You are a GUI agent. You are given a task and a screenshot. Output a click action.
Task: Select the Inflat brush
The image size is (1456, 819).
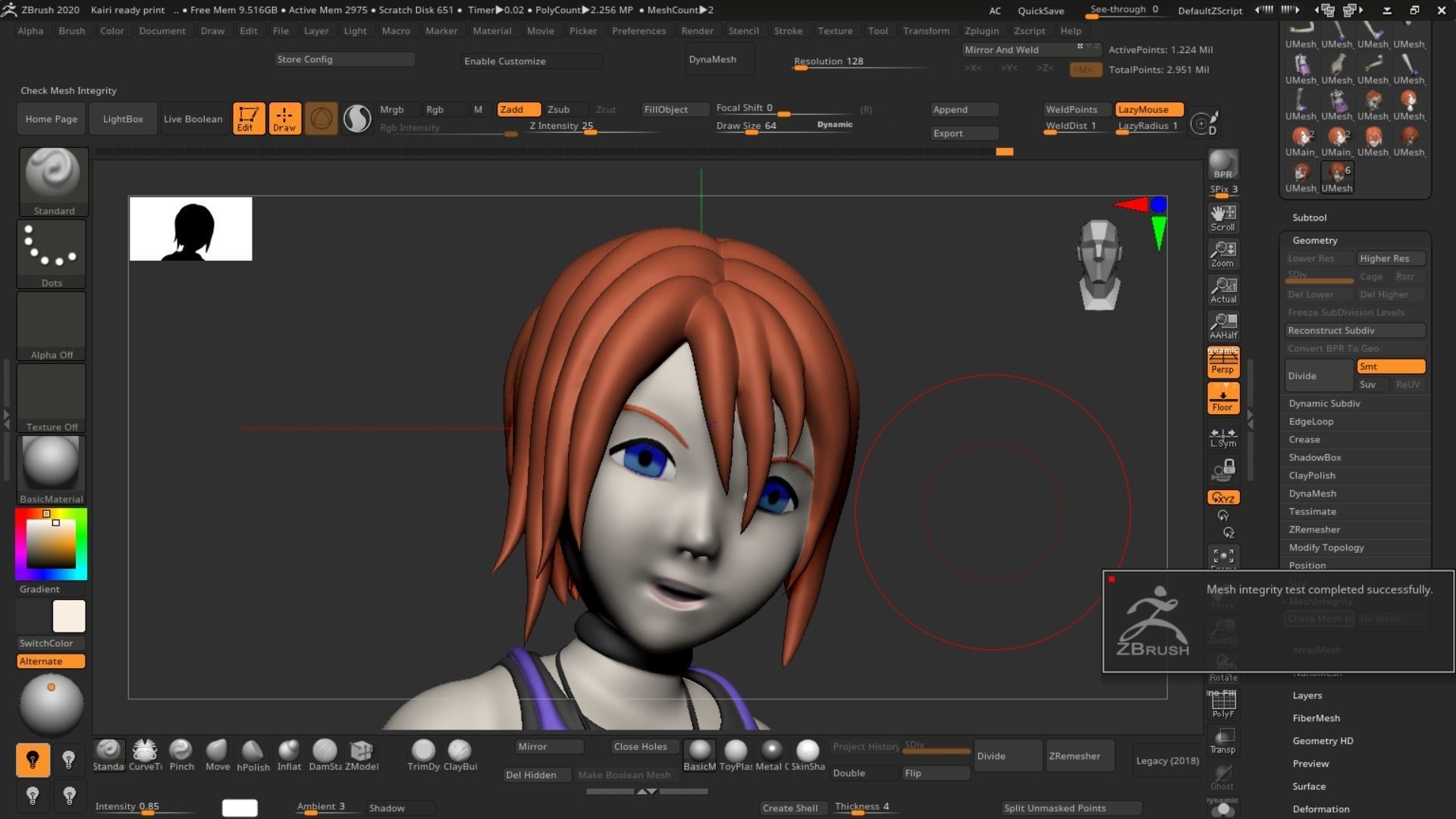[x=289, y=755]
